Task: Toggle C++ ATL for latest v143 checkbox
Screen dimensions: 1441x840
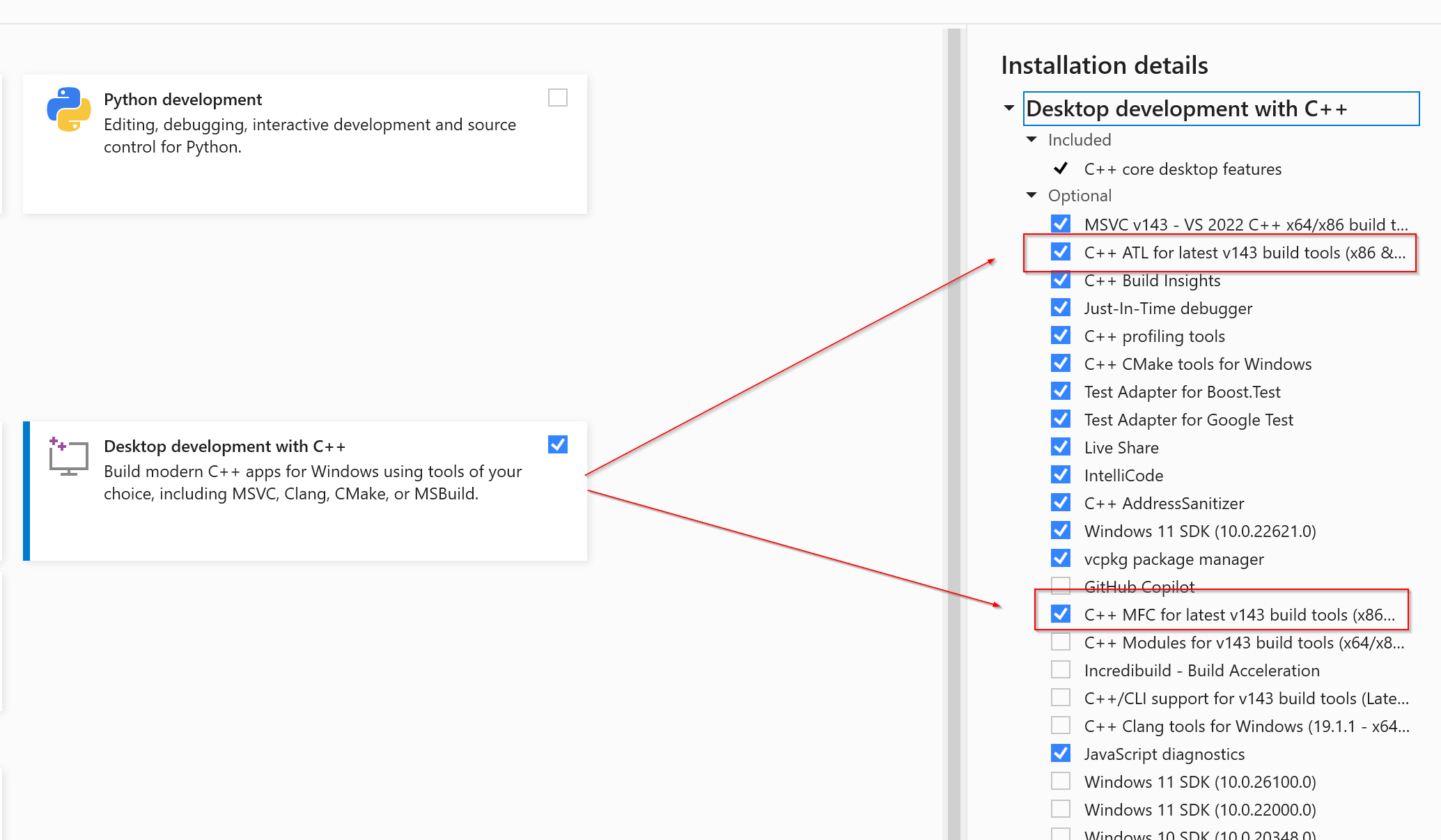Action: coord(1061,251)
